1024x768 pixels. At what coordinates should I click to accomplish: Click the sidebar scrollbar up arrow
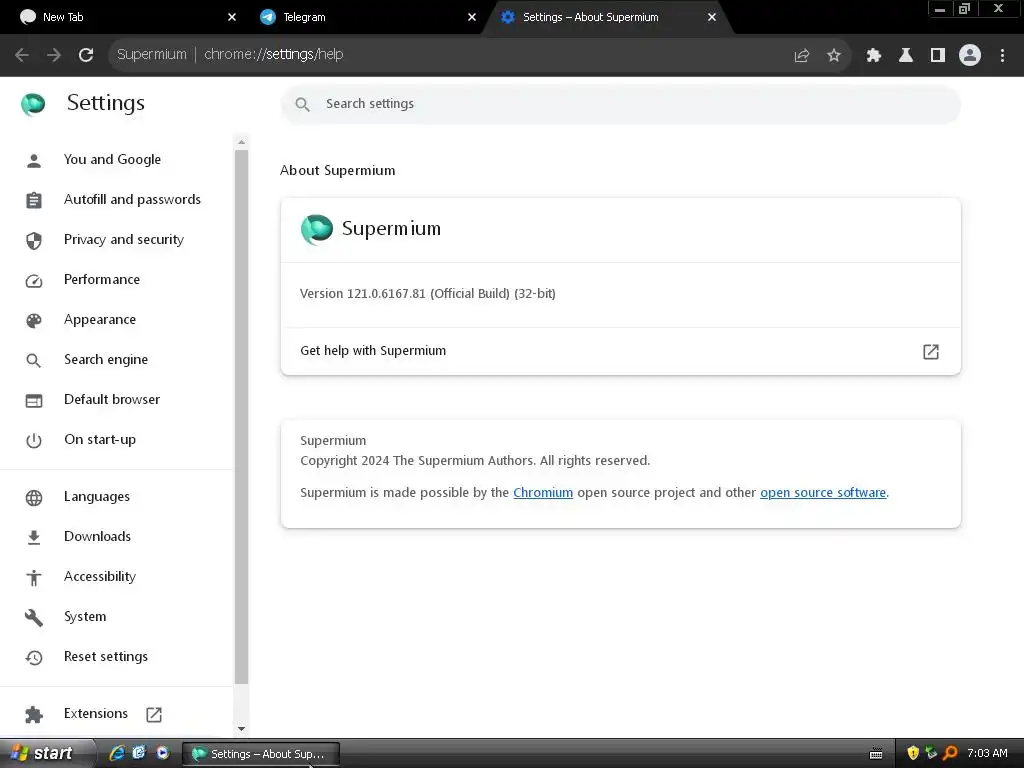[x=242, y=142]
